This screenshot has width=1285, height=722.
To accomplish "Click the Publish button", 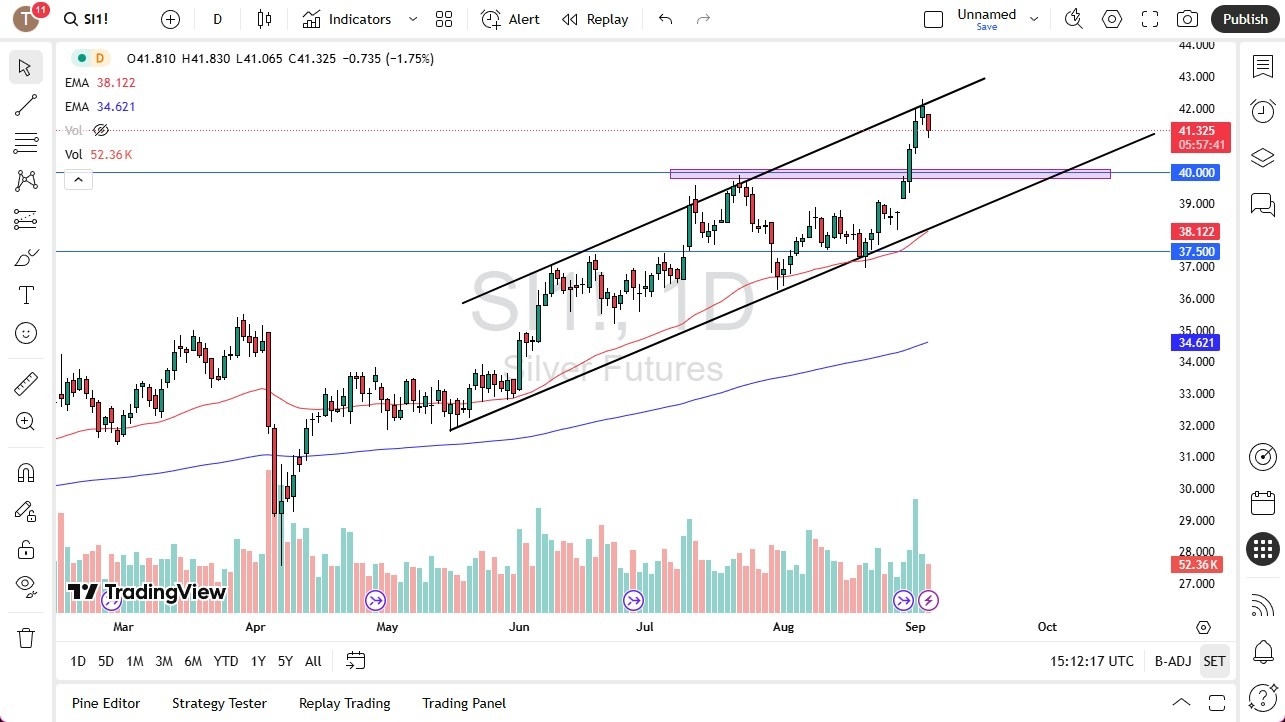I will [x=1244, y=18].
